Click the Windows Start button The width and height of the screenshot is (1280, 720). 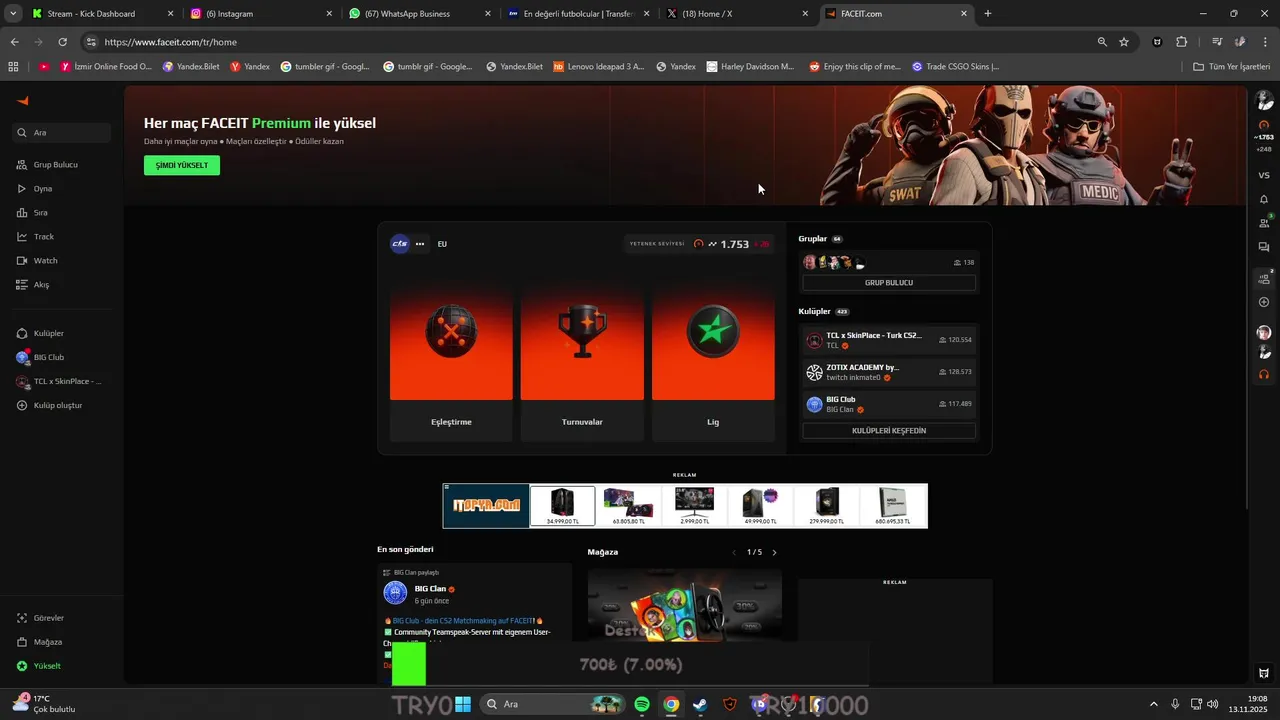coord(463,704)
